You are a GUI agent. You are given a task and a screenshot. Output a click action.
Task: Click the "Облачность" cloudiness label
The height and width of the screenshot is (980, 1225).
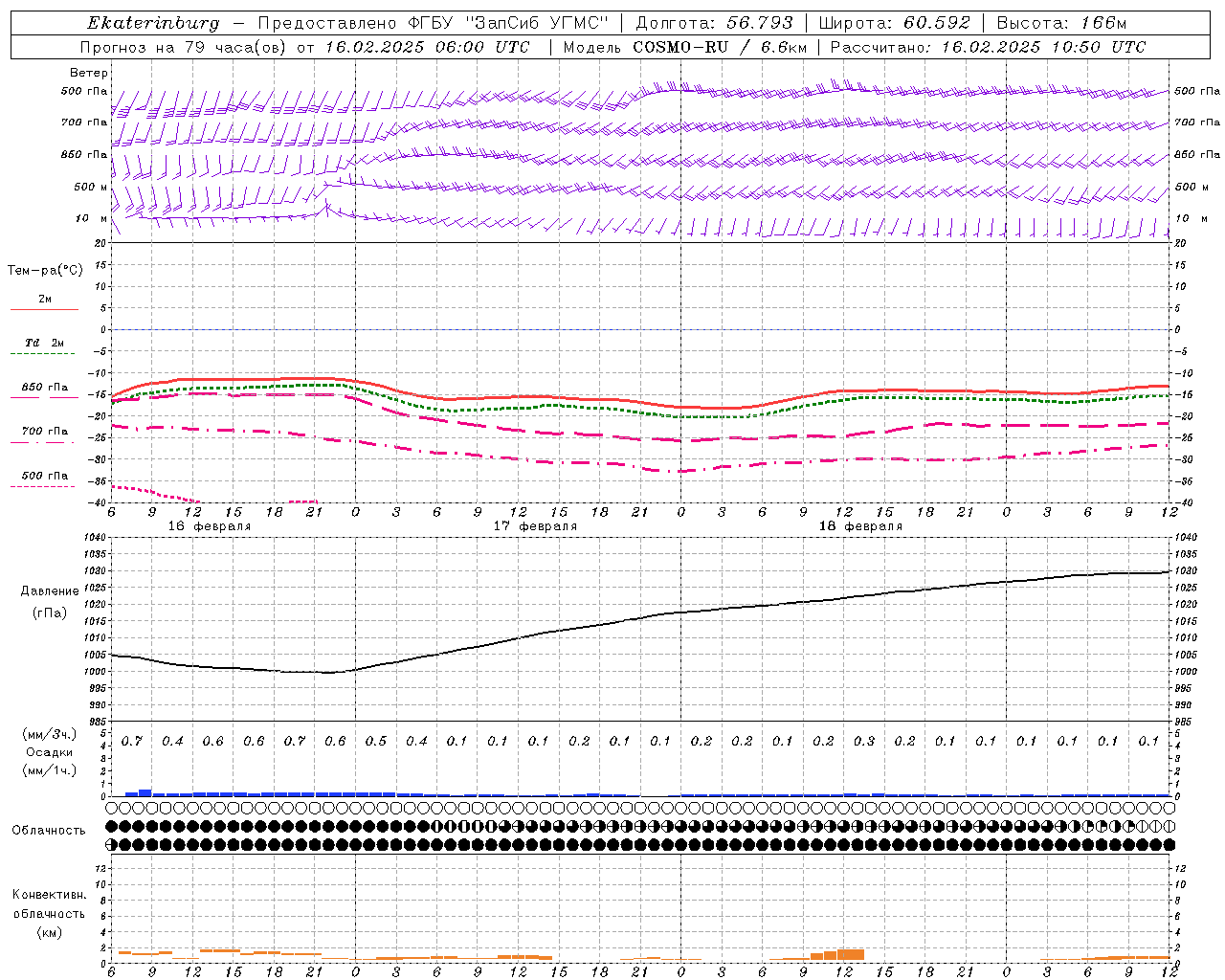pos(49,830)
